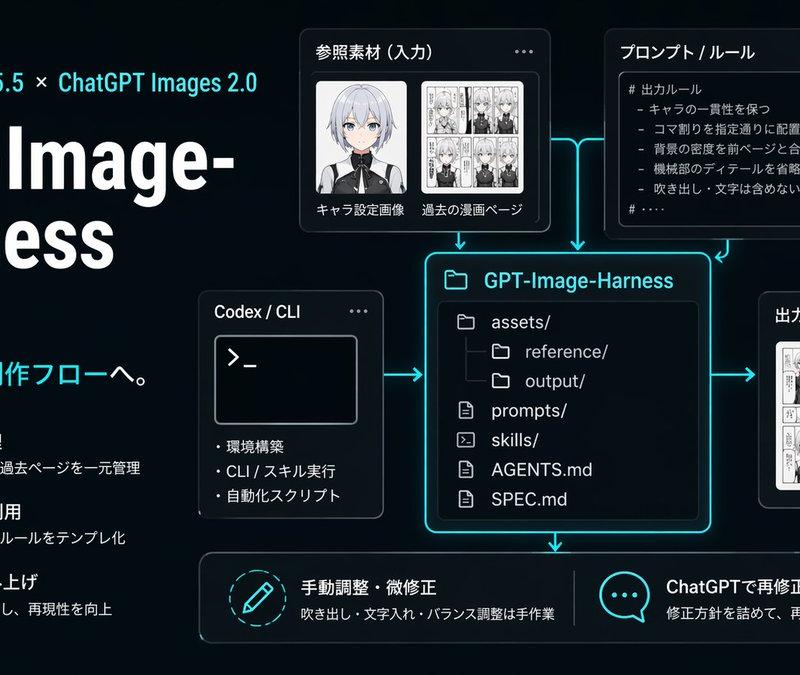Image resolution: width=800 pixels, height=675 pixels.
Task: Click the コマ割りを指定通りに rule line
Action: tap(719, 129)
